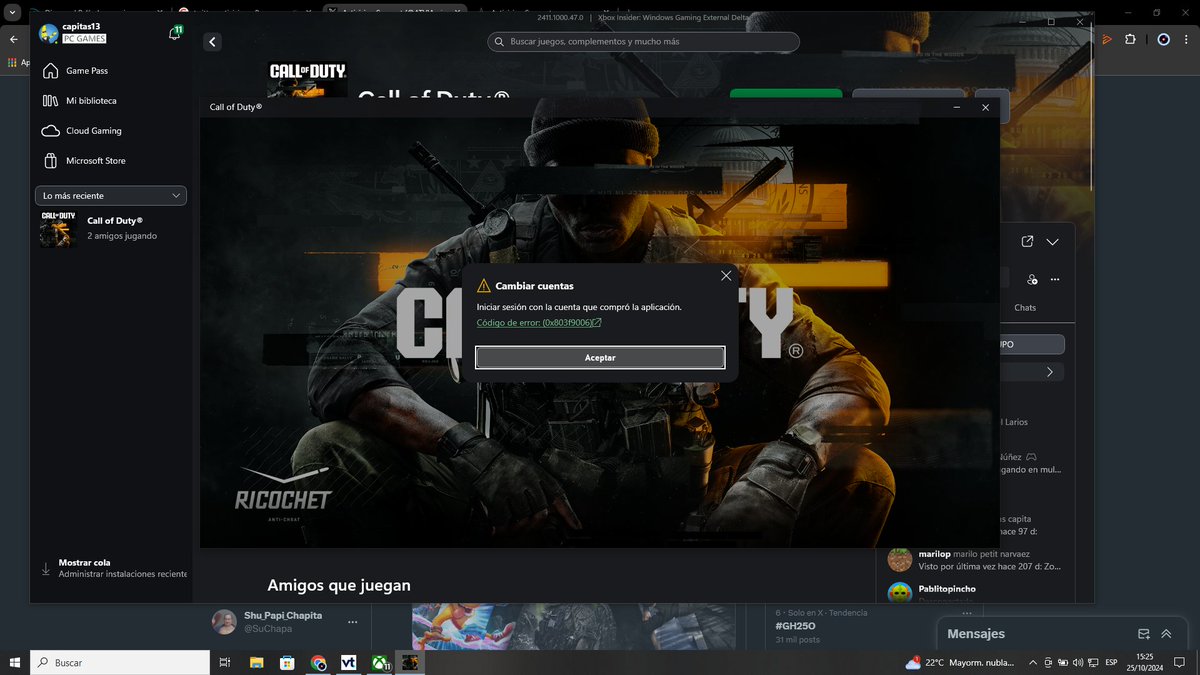
Task: Focus the Buscar juegos search field
Action: click(643, 42)
